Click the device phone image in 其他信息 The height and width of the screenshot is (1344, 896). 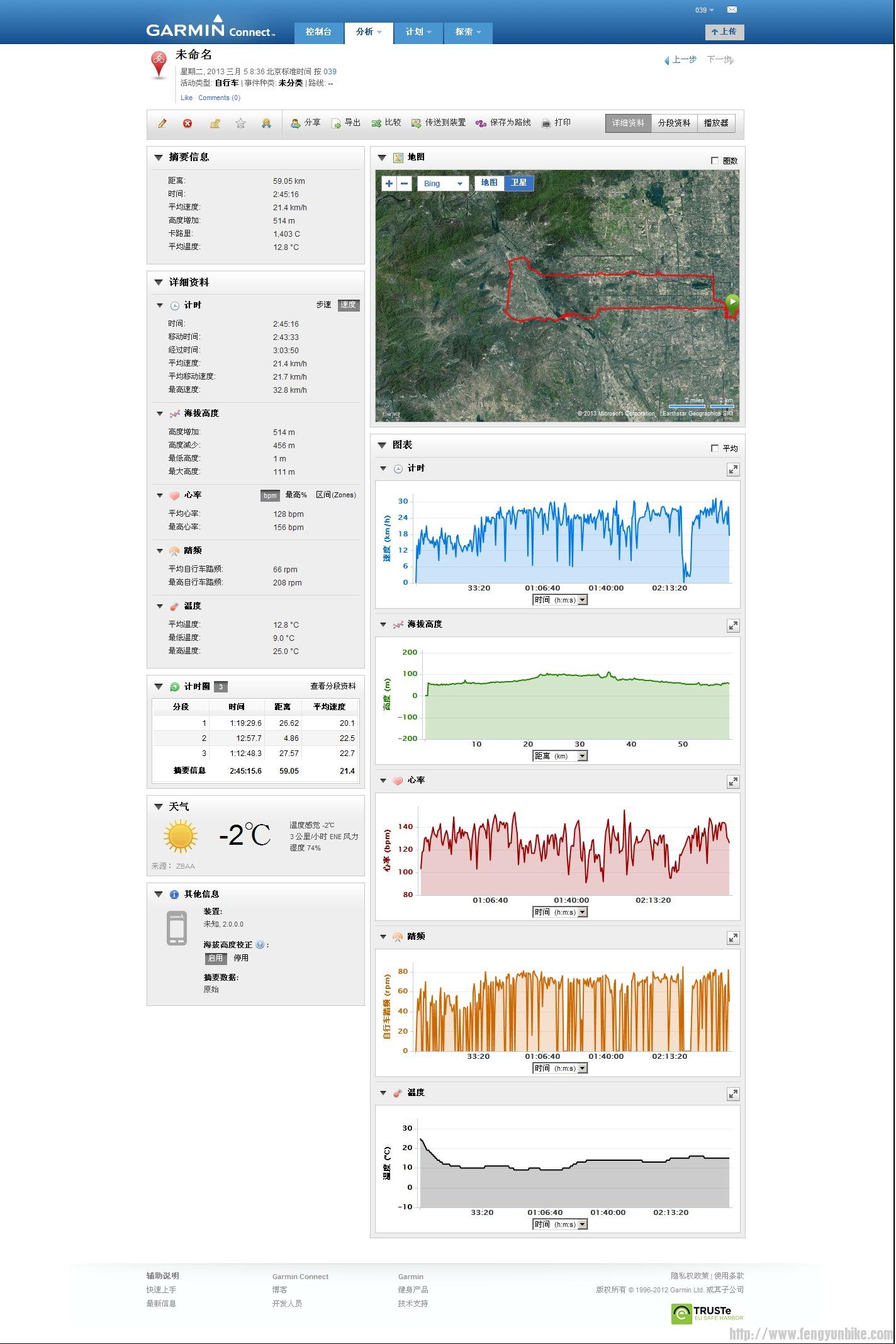point(177,928)
